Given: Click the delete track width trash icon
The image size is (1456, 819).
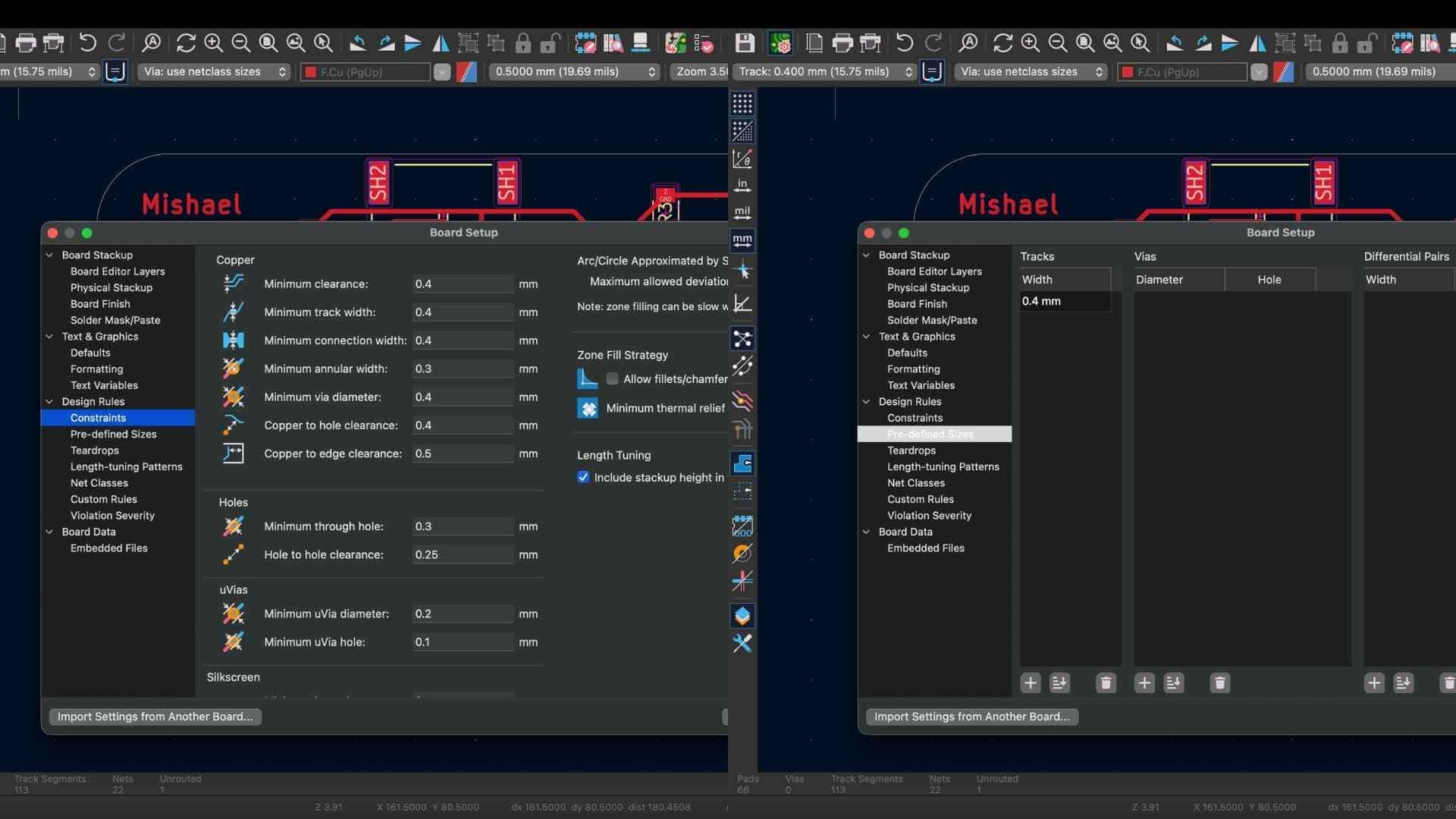Looking at the screenshot, I should pos(1106,683).
